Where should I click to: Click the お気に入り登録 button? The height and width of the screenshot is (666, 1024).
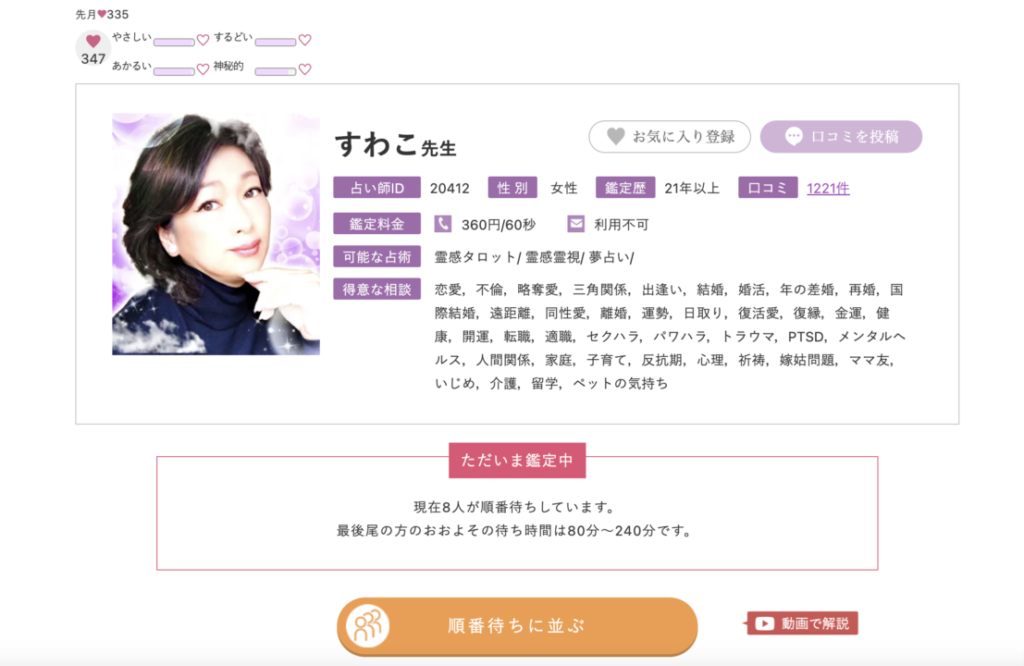[669, 136]
